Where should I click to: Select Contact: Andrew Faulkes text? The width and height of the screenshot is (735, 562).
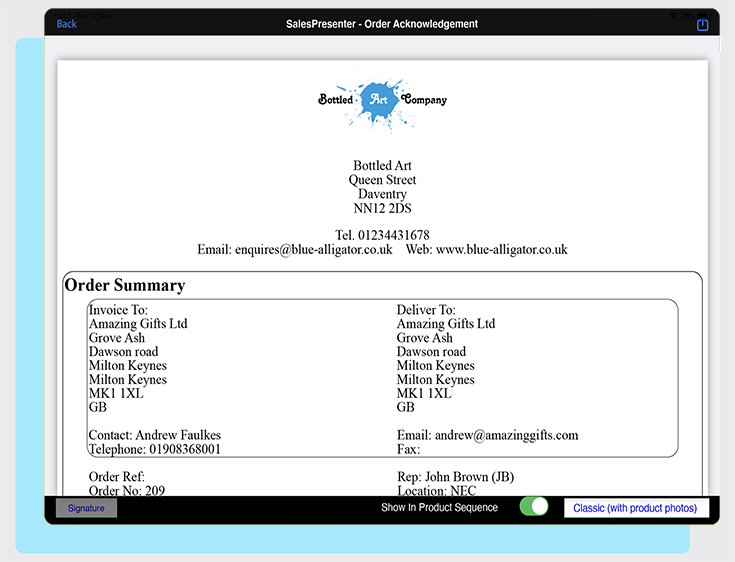pyautogui.click(x=155, y=435)
